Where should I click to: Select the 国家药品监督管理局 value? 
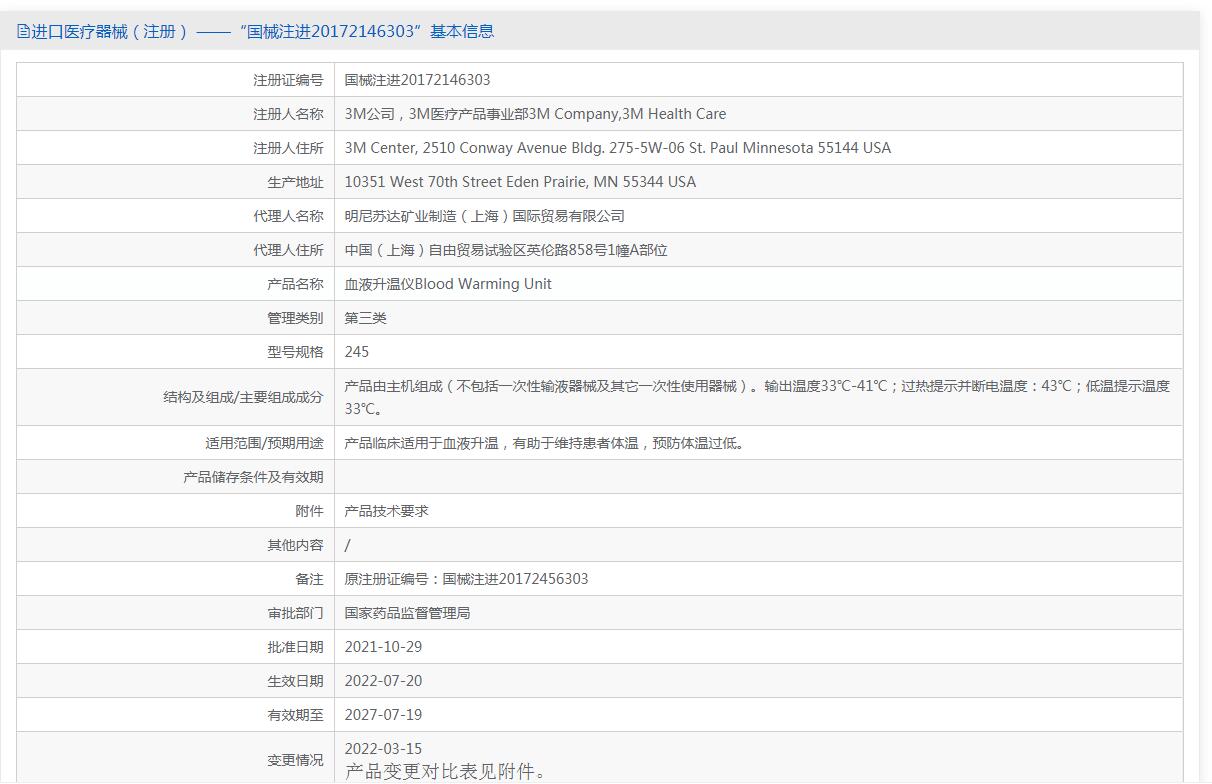[x=408, y=613]
